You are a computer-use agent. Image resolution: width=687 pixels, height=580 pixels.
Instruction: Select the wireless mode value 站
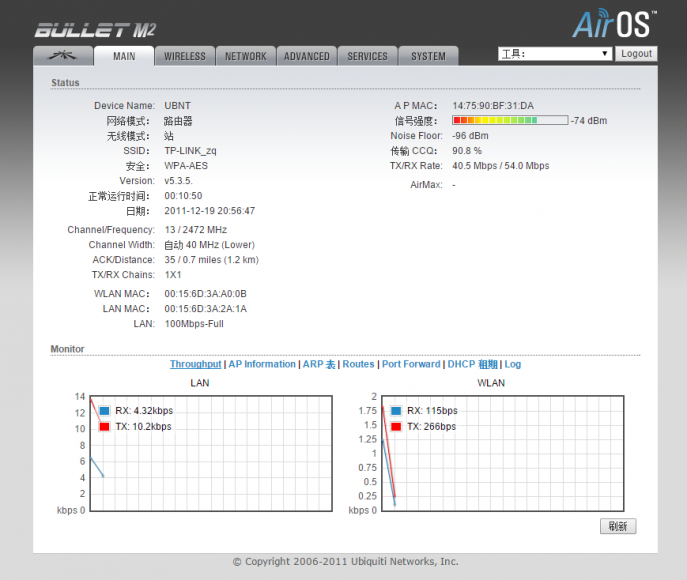click(169, 136)
